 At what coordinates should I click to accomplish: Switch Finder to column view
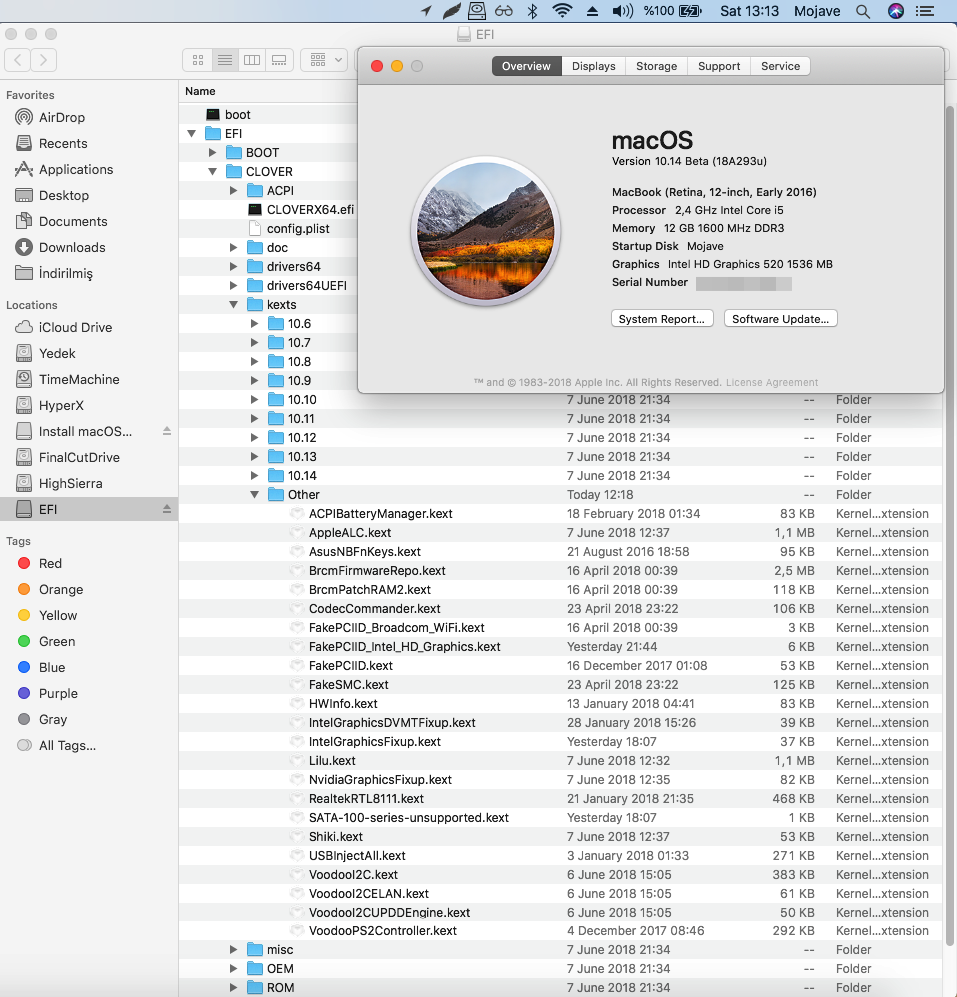pyautogui.click(x=252, y=60)
